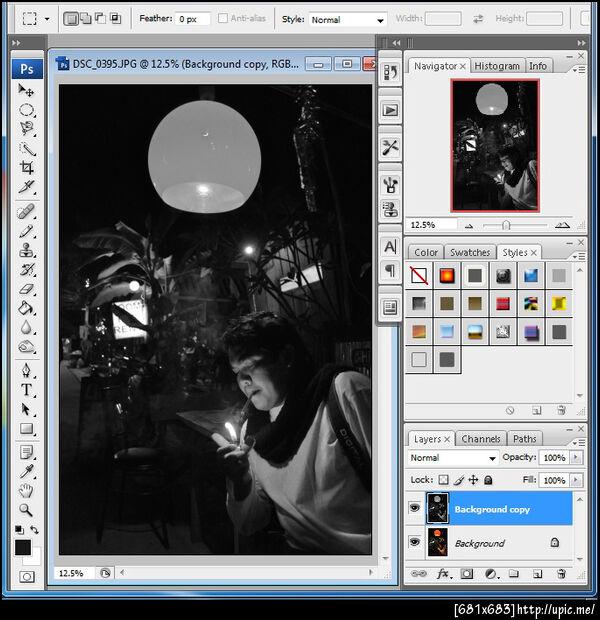The image size is (600, 620).
Task: Open the Histogram tab
Action: (497, 66)
